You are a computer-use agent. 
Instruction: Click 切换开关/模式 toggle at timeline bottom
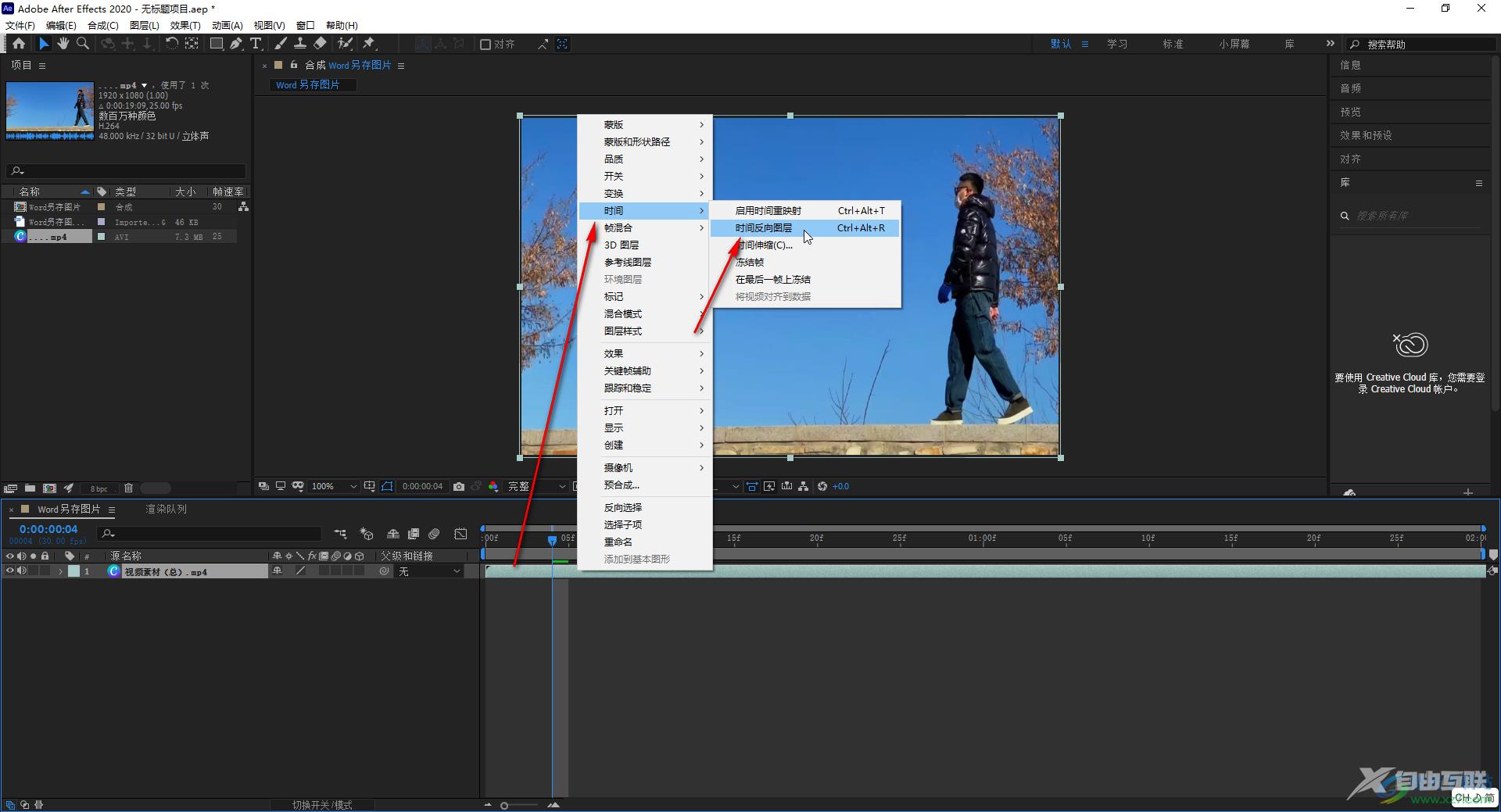pos(322,804)
